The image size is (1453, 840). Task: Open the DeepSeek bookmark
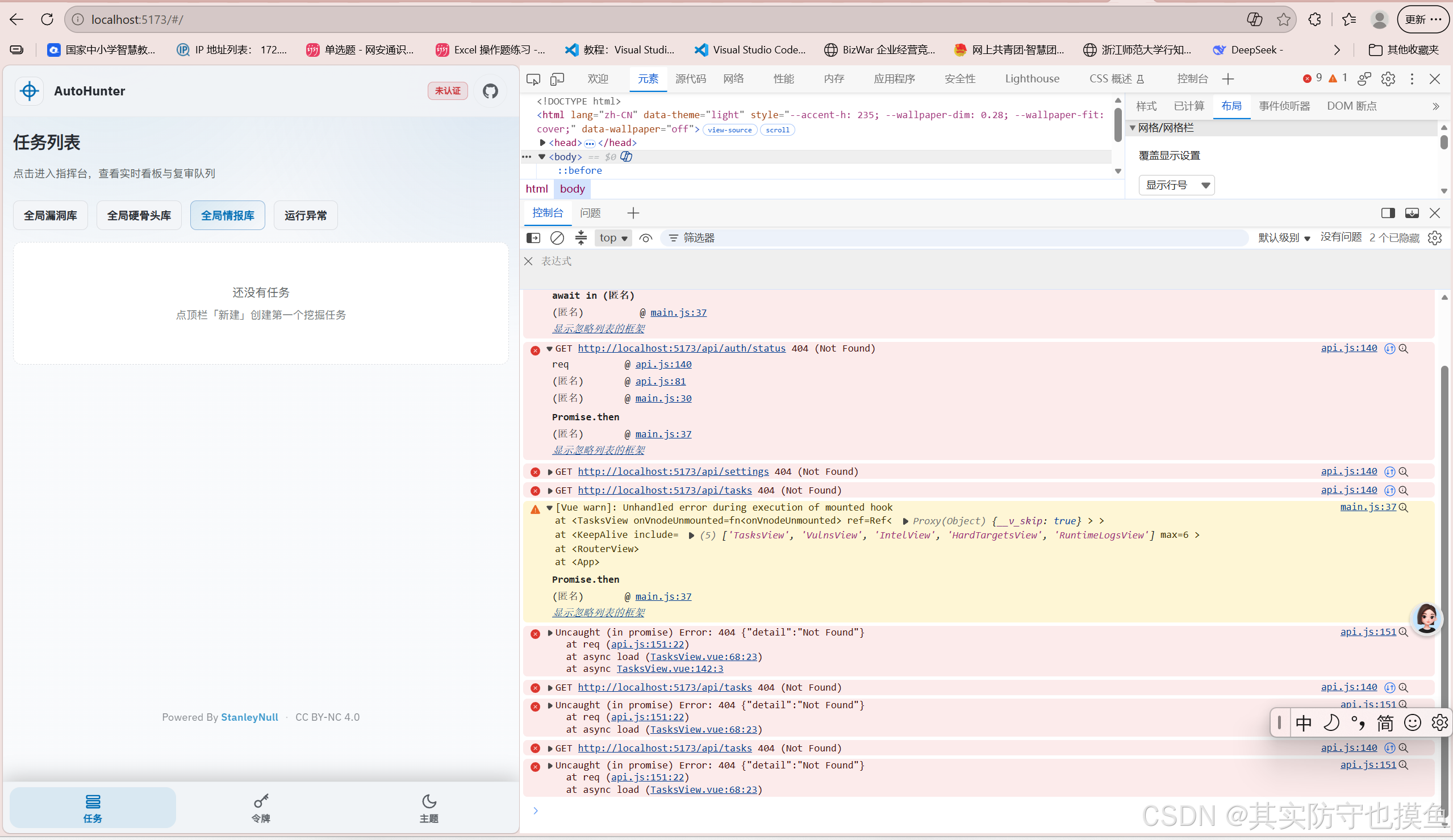pyautogui.click(x=1249, y=50)
